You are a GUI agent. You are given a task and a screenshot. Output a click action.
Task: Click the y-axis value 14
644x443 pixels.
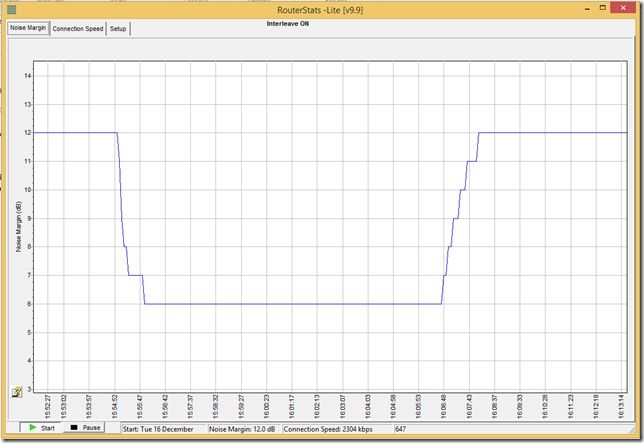point(28,76)
